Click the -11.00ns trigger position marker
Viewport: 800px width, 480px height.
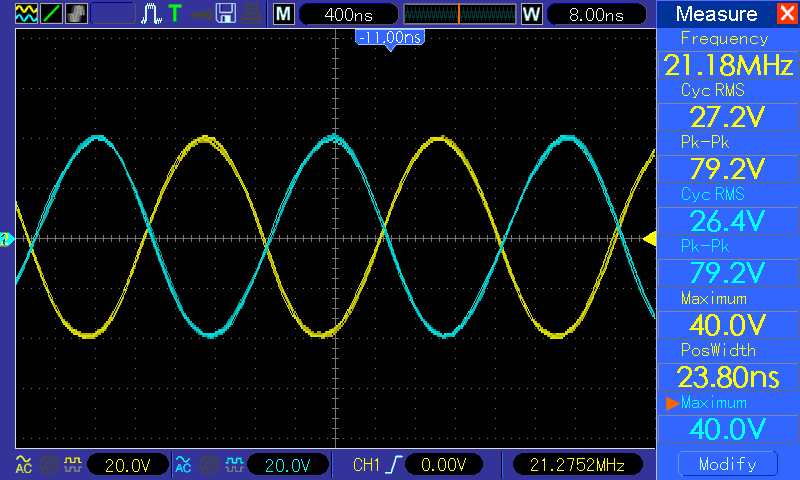click(389, 37)
